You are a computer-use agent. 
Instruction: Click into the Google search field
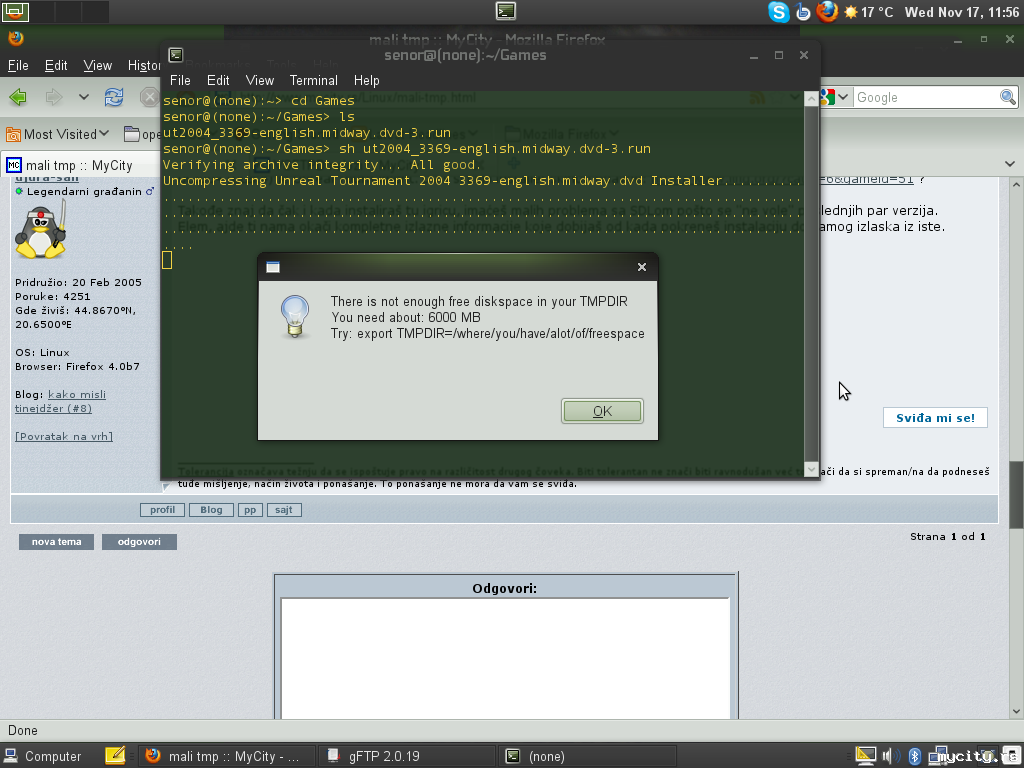point(926,97)
